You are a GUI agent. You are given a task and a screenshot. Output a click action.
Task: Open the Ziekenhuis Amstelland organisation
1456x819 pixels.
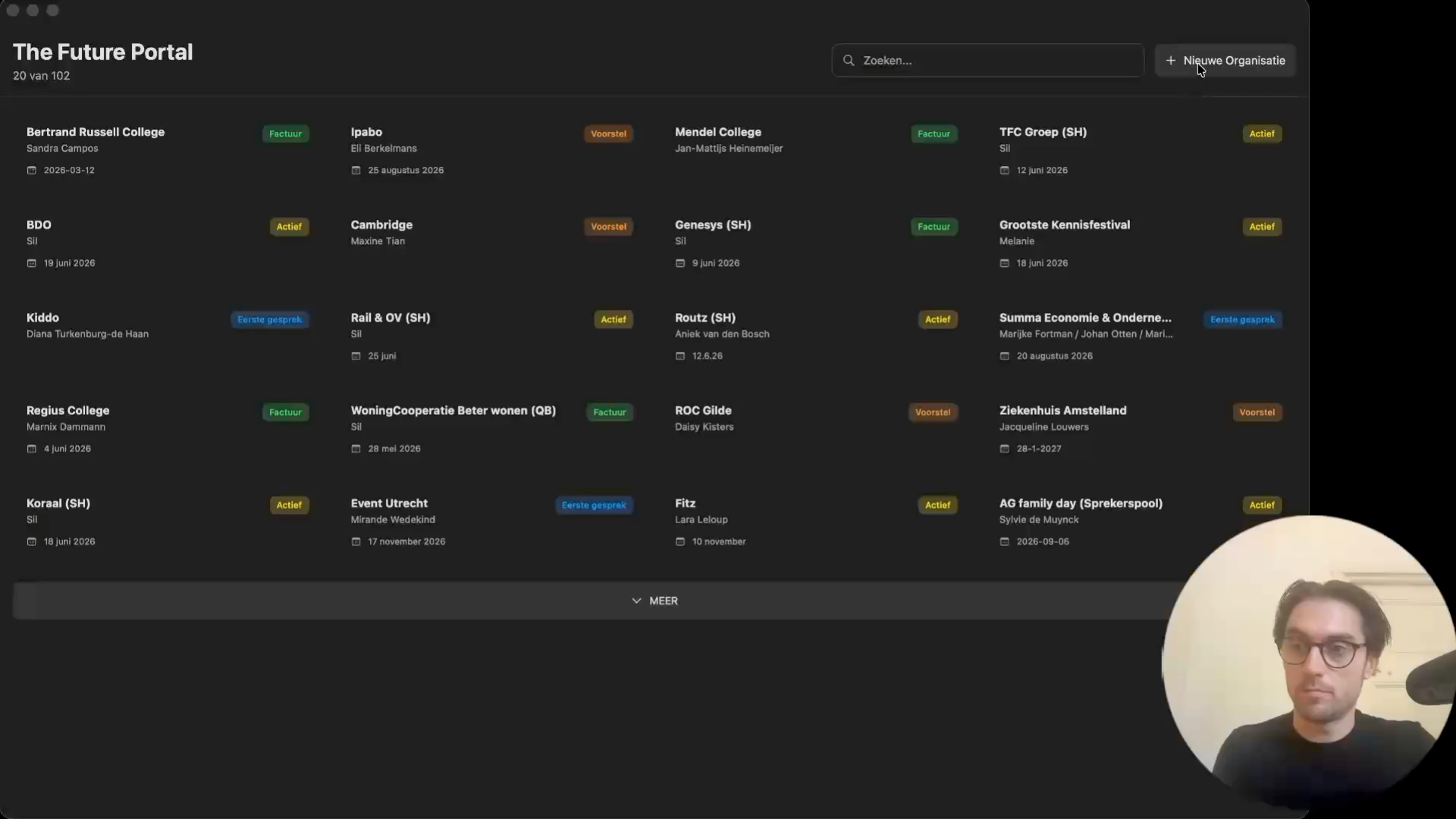(x=1141, y=428)
